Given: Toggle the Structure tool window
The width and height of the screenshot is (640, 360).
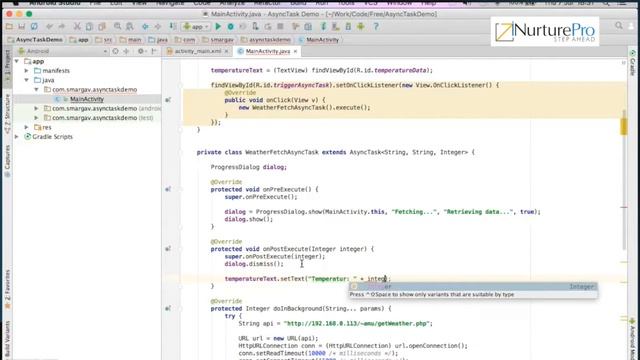Looking at the screenshot, I should coord(7,114).
